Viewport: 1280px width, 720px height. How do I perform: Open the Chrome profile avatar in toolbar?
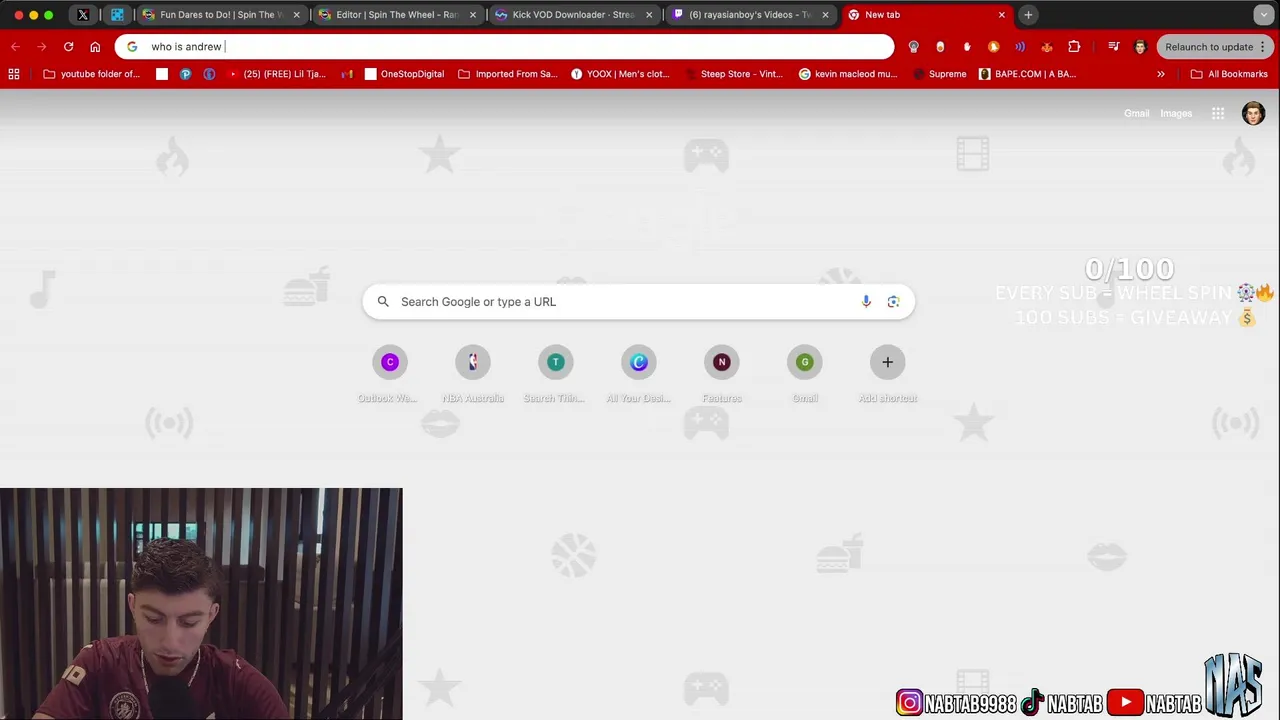[x=1140, y=47]
